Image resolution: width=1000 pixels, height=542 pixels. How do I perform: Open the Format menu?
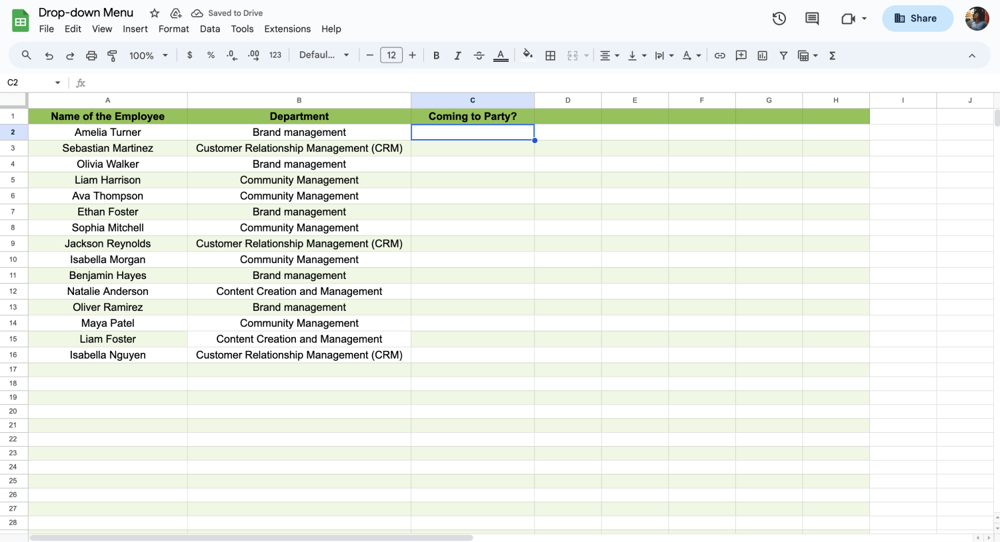(173, 29)
